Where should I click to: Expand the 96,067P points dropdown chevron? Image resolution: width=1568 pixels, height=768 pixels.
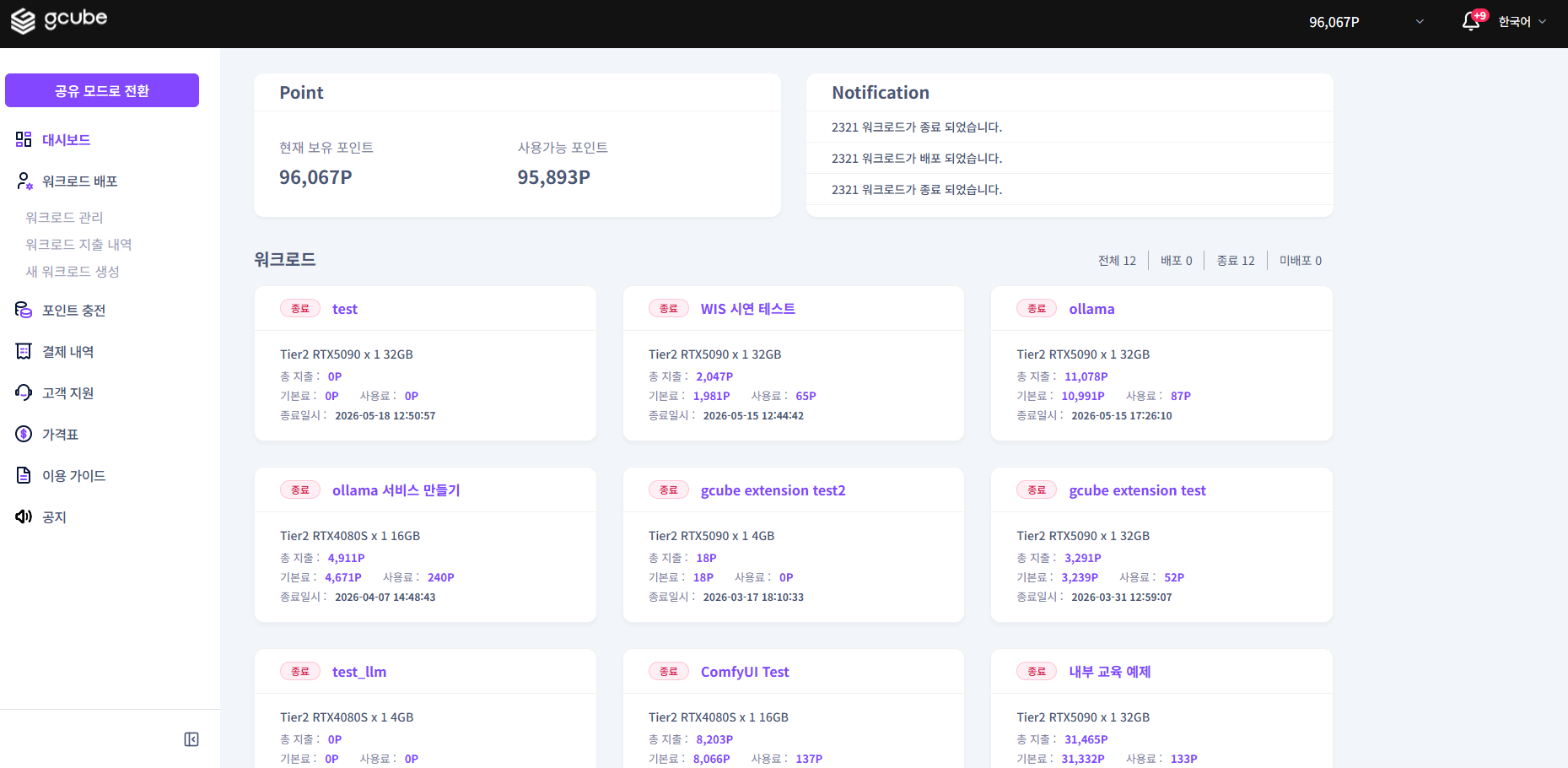tap(1420, 22)
